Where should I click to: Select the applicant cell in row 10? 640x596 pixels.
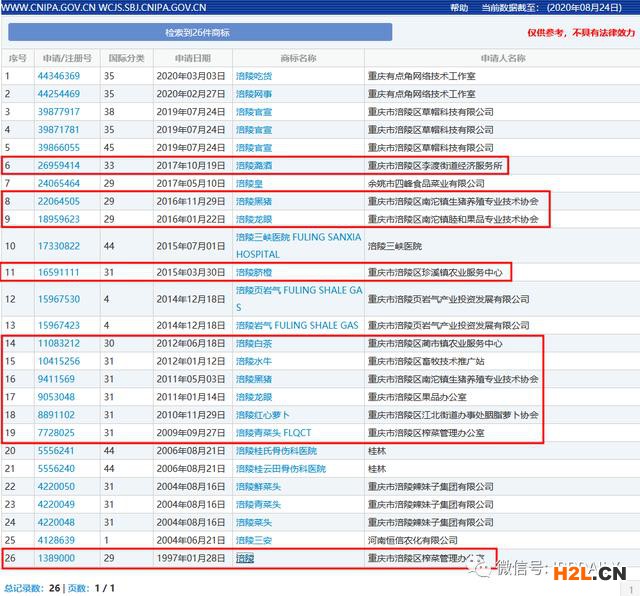395,246
